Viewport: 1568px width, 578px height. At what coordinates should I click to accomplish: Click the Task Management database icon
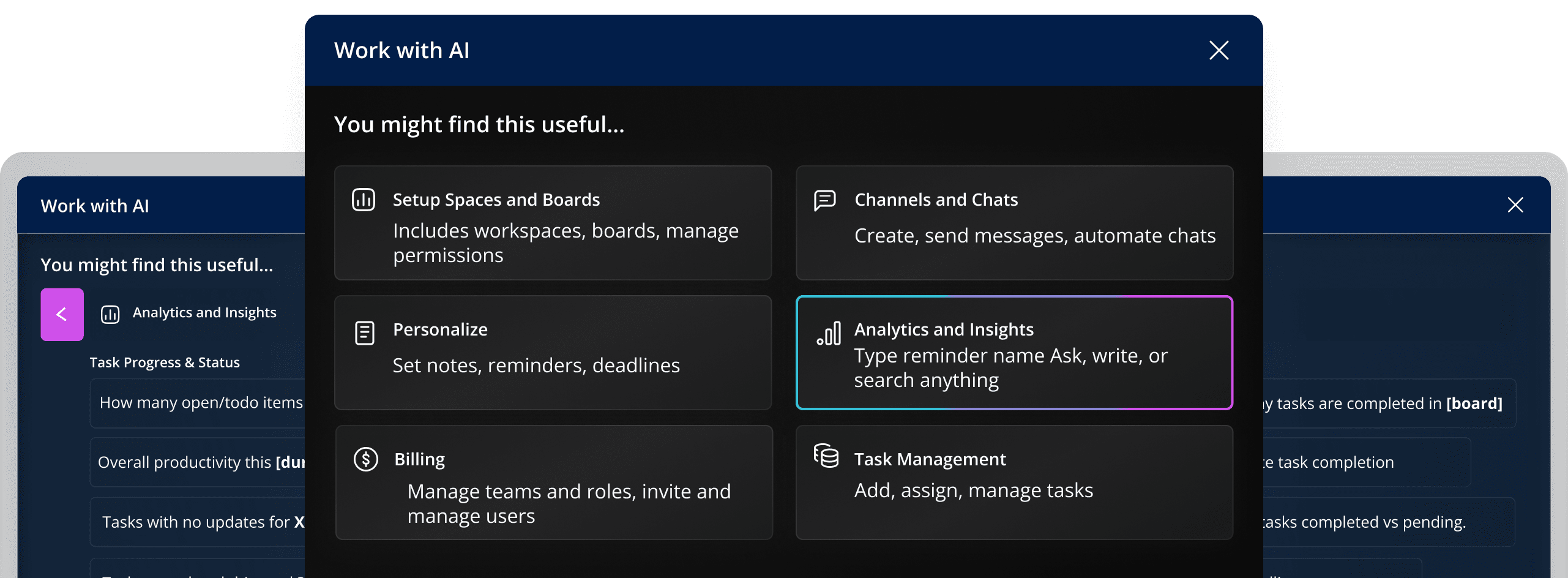click(826, 456)
